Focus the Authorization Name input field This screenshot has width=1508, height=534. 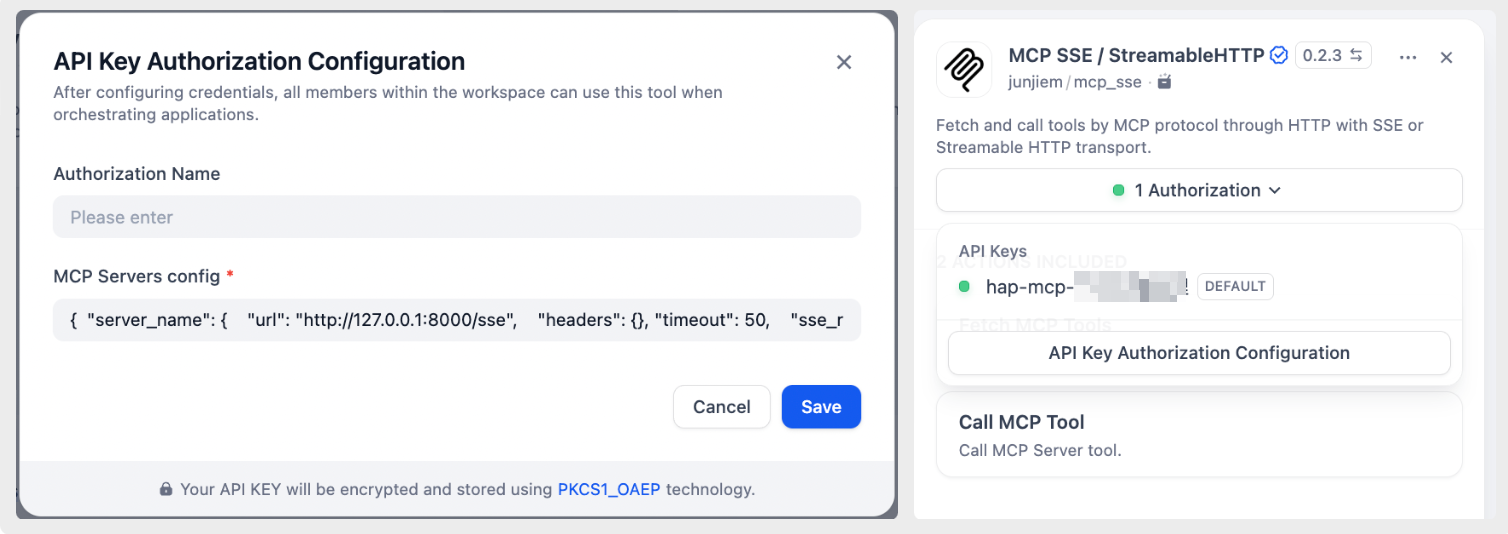(457, 217)
